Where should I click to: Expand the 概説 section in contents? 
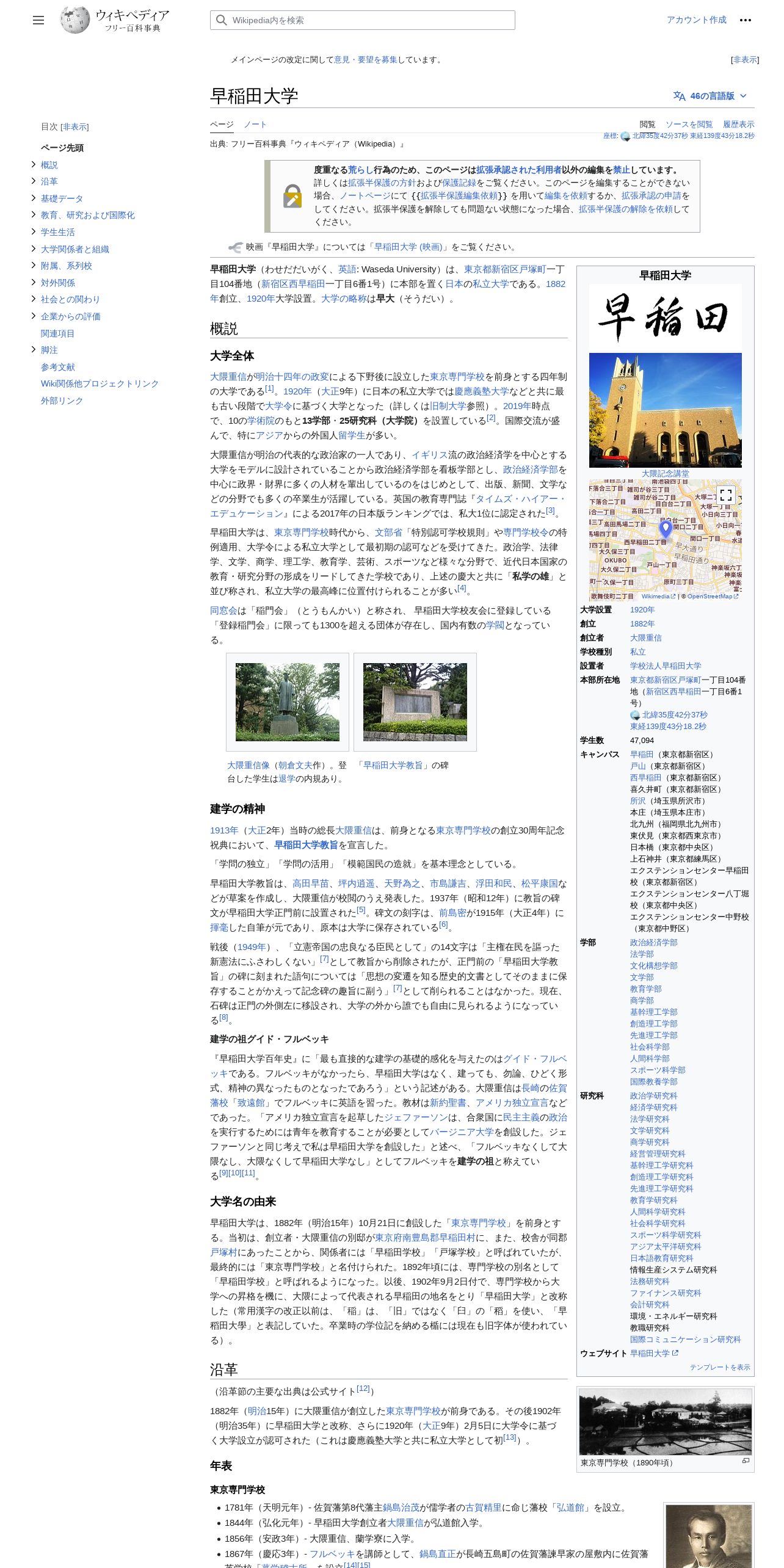34,164
